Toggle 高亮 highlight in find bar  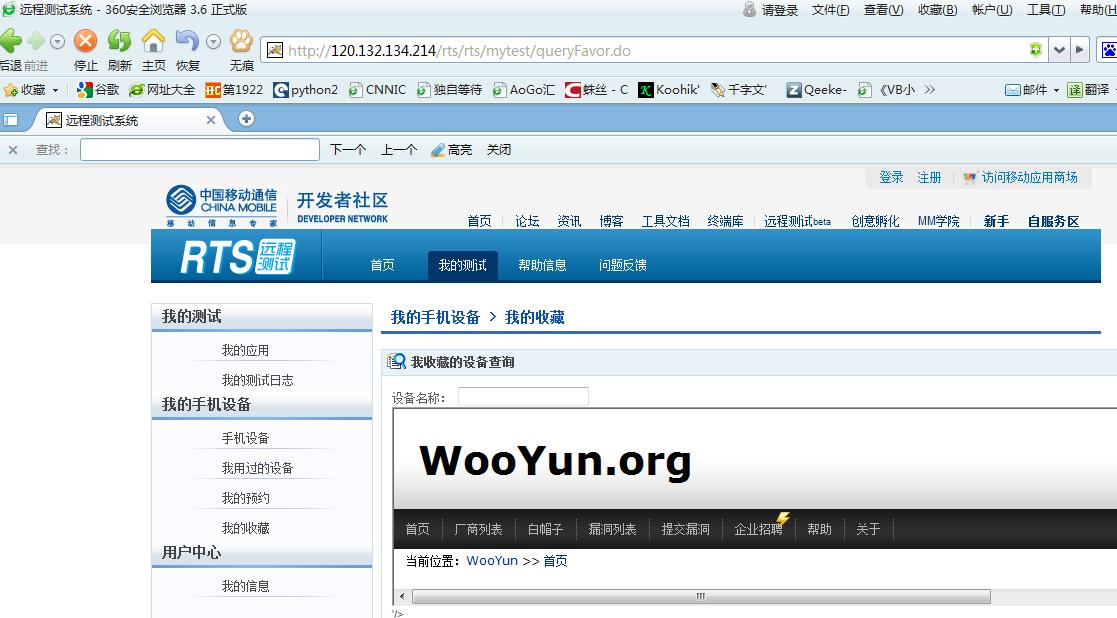tap(452, 150)
